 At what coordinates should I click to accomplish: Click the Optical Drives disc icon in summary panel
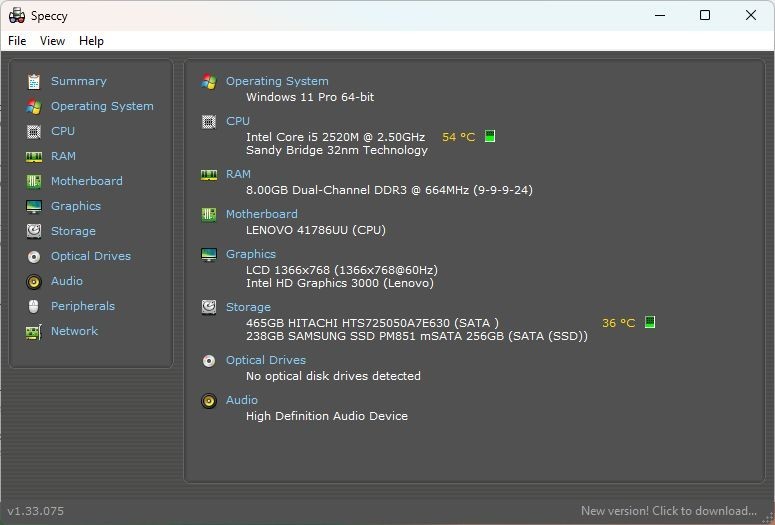tap(209, 361)
